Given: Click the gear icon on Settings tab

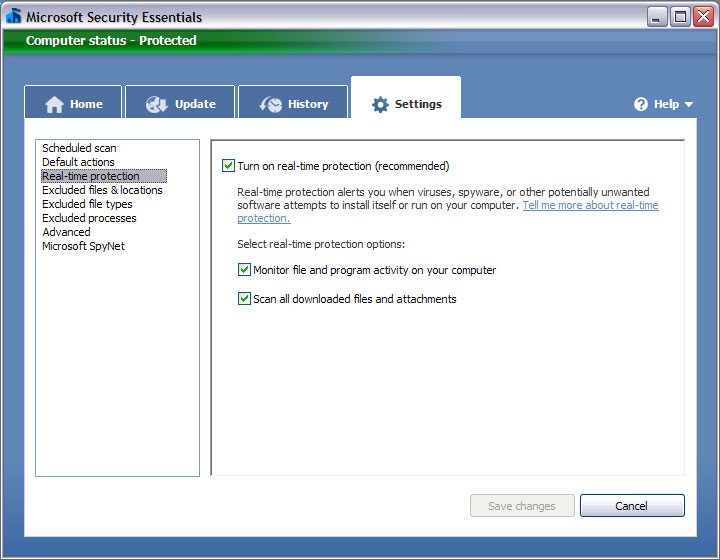Looking at the screenshot, I should coord(380,105).
